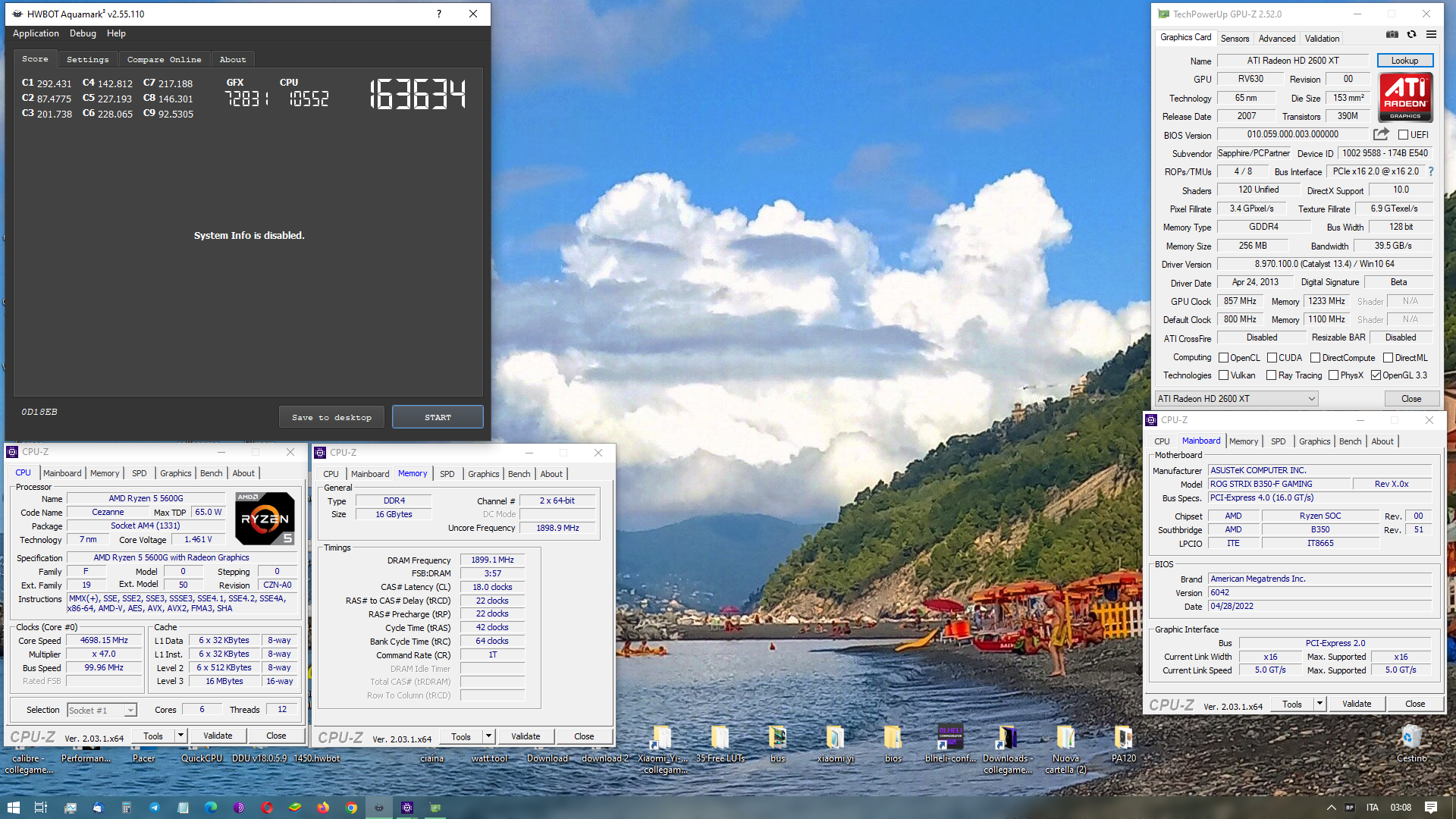Click the Ryzen 5 logo in CPU-Z

pyautogui.click(x=265, y=519)
